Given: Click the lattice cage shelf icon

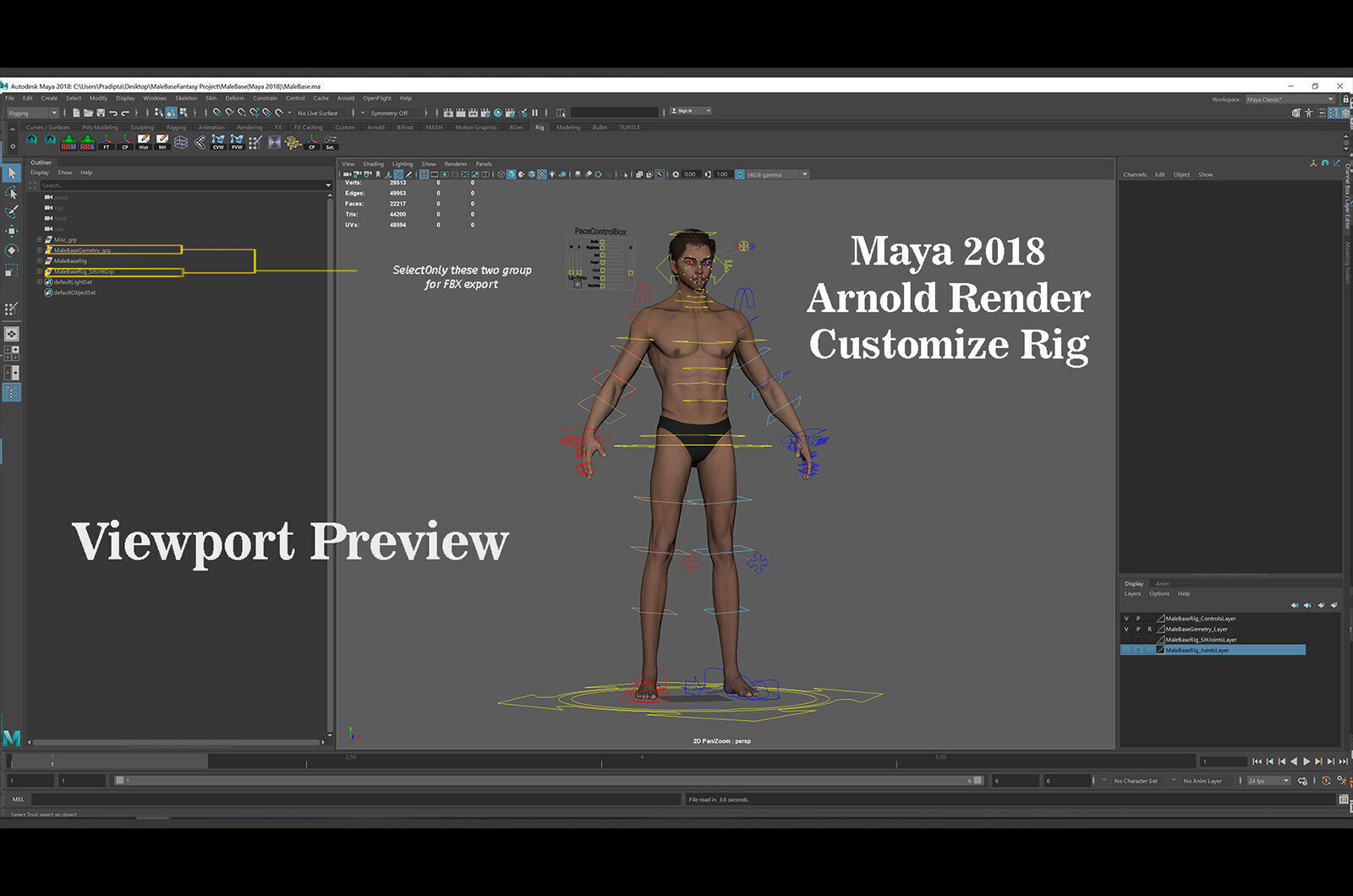Looking at the screenshot, I should point(181,142).
